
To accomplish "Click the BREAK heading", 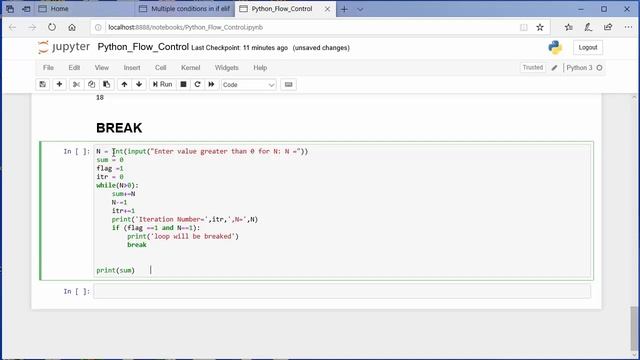I will (x=119, y=128).
